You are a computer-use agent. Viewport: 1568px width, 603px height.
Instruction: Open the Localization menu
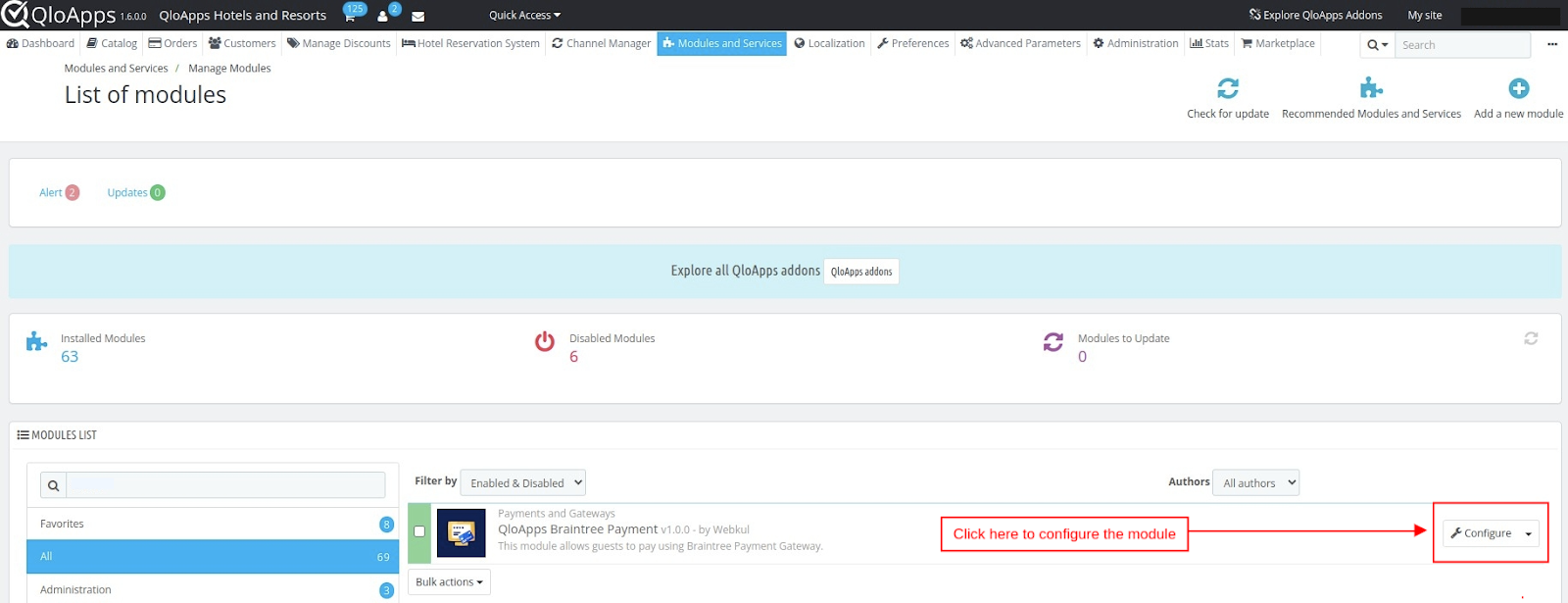click(x=830, y=43)
